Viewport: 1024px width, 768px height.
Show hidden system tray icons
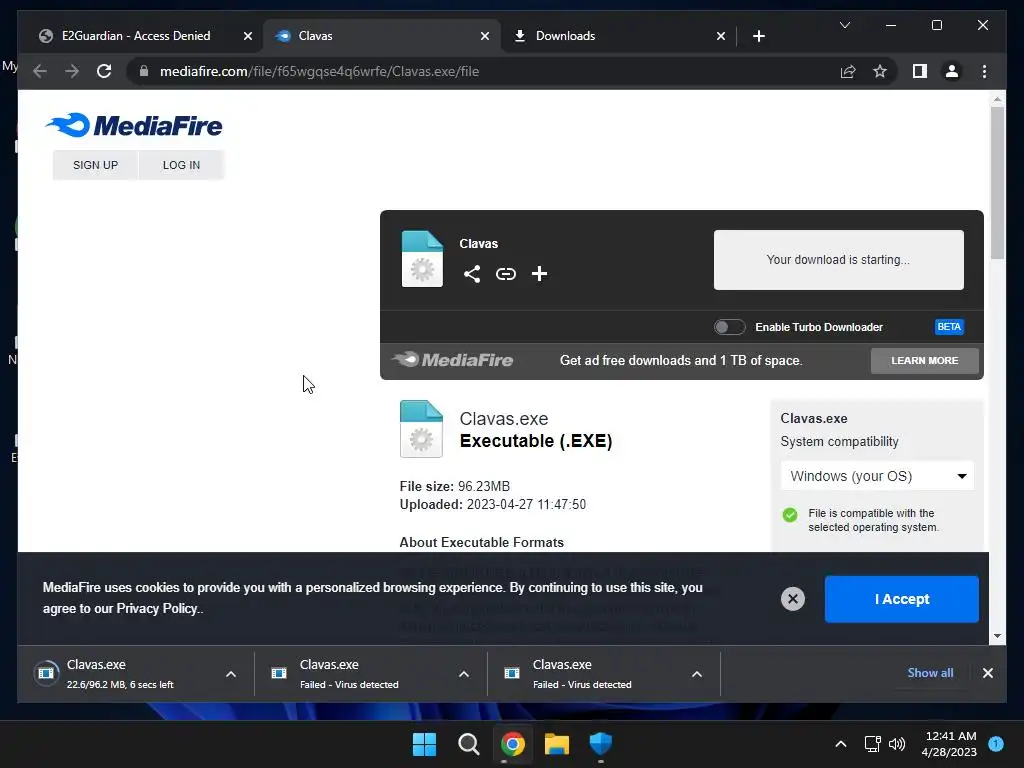coord(841,744)
